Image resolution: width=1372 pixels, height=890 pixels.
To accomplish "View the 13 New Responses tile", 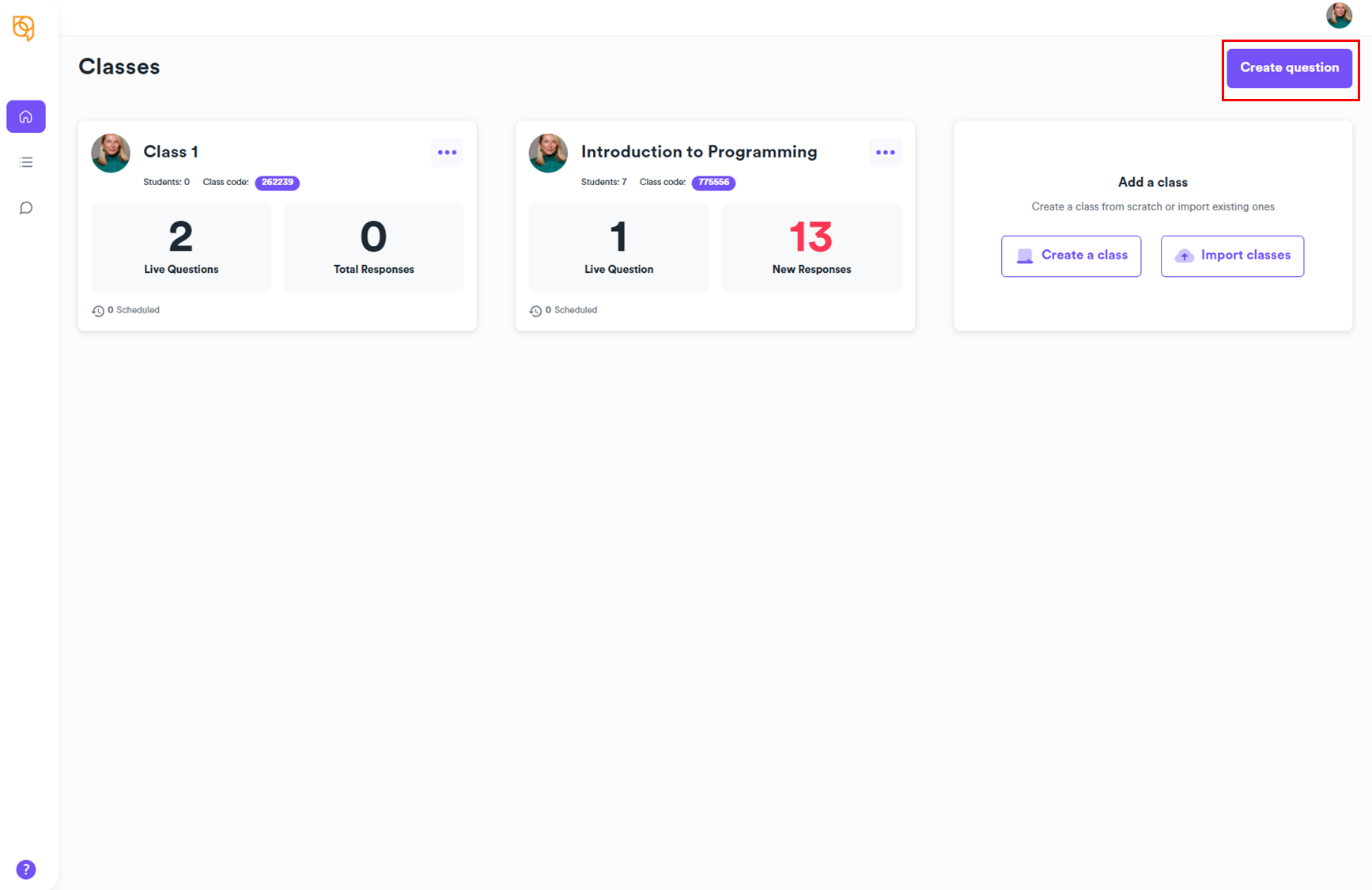I will point(811,248).
